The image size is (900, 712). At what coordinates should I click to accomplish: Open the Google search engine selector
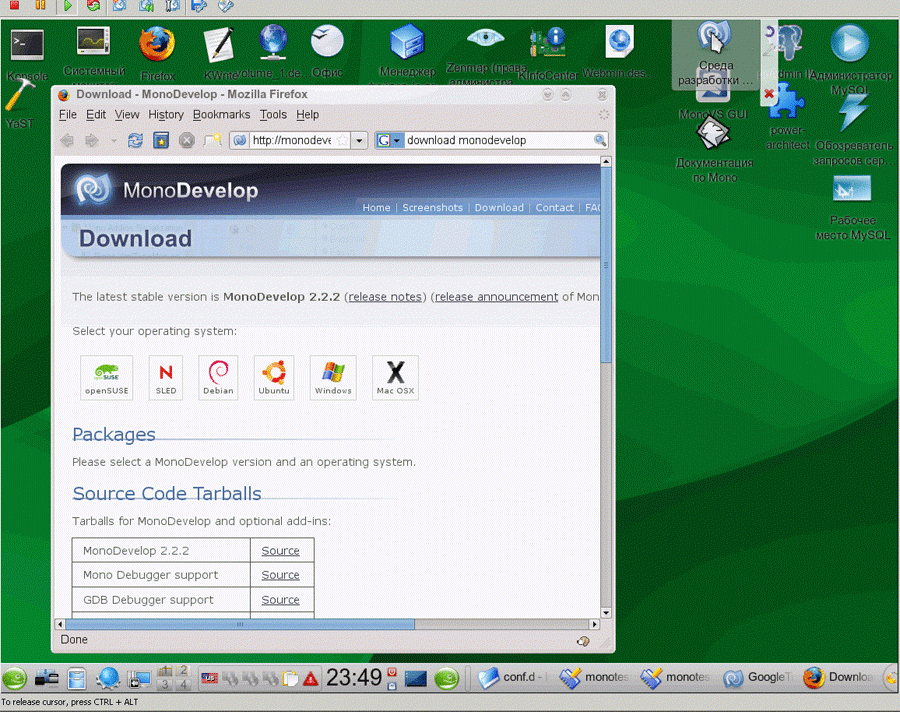389,140
